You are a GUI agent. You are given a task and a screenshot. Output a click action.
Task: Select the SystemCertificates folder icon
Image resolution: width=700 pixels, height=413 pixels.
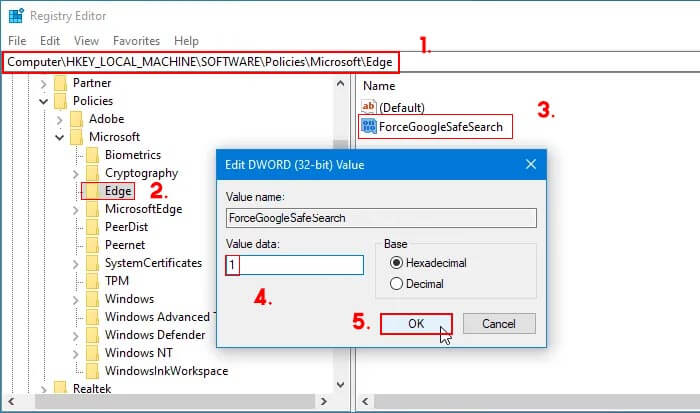click(x=92, y=263)
